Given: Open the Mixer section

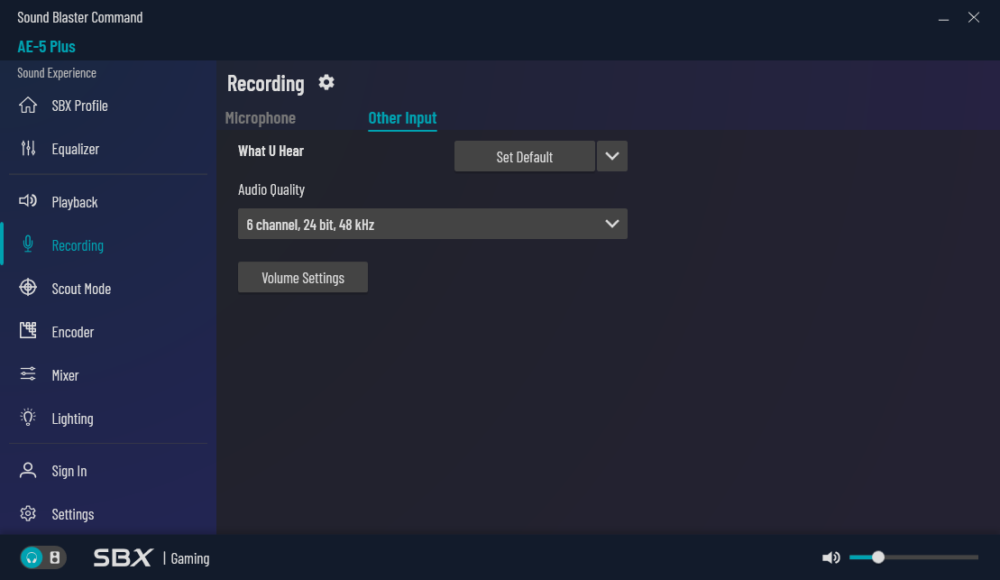Looking at the screenshot, I should 65,375.
